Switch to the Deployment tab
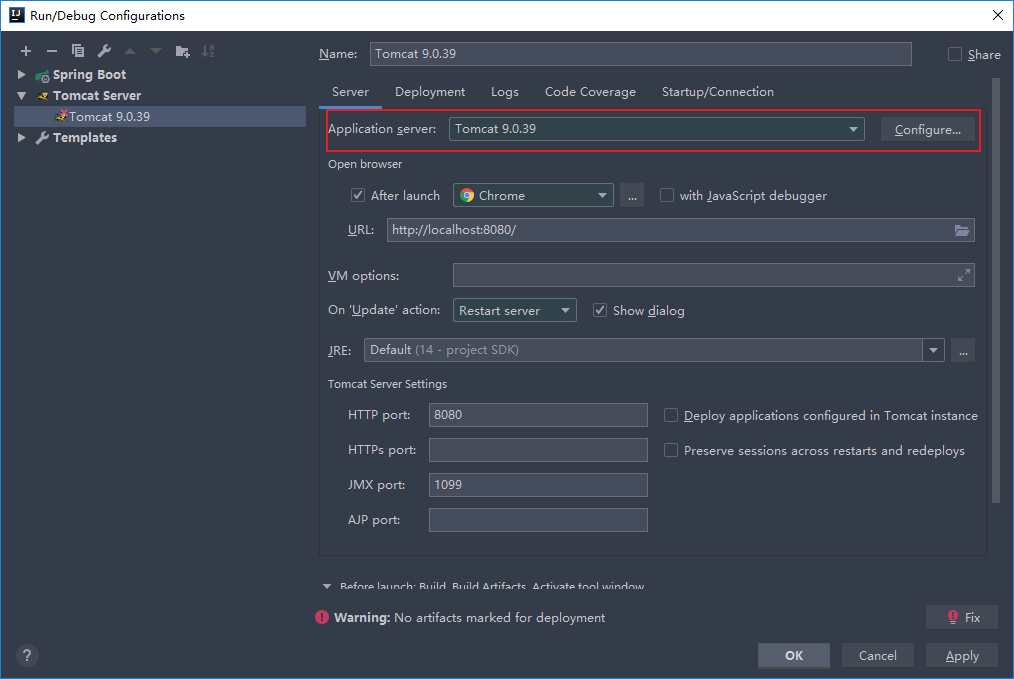The image size is (1014, 679). [430, 92]
